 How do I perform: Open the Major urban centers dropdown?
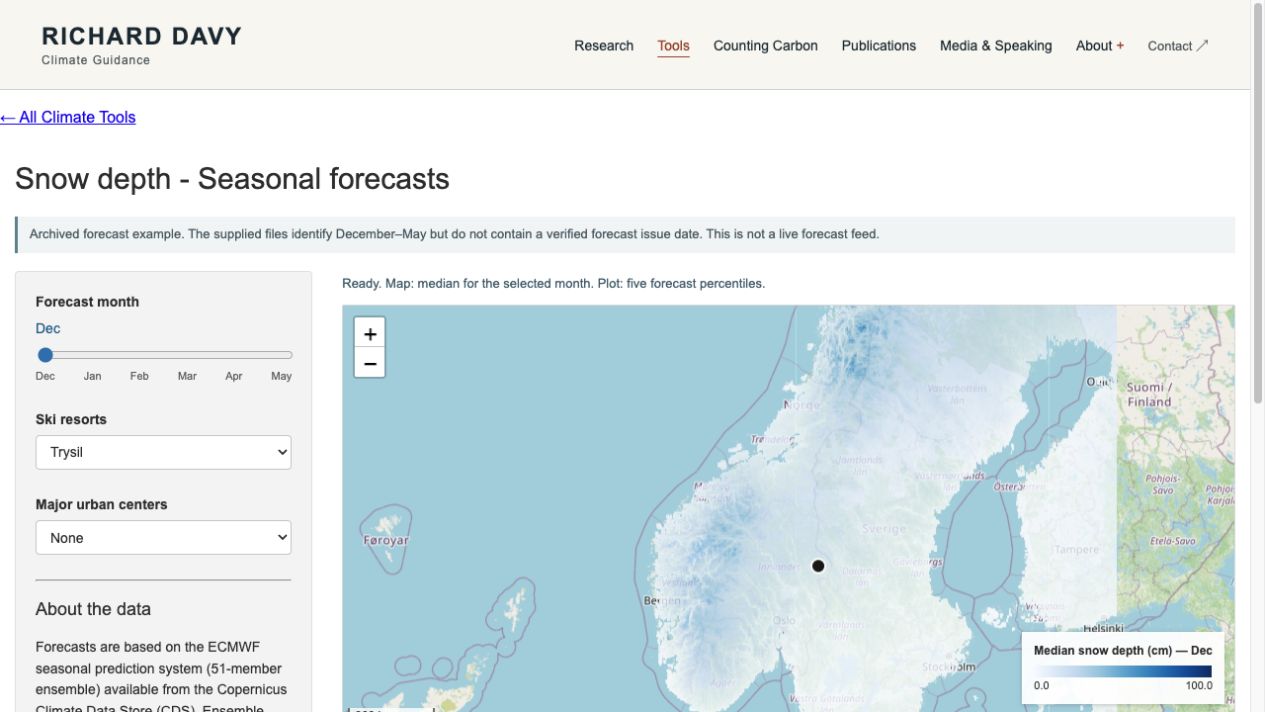coord(163,537)
